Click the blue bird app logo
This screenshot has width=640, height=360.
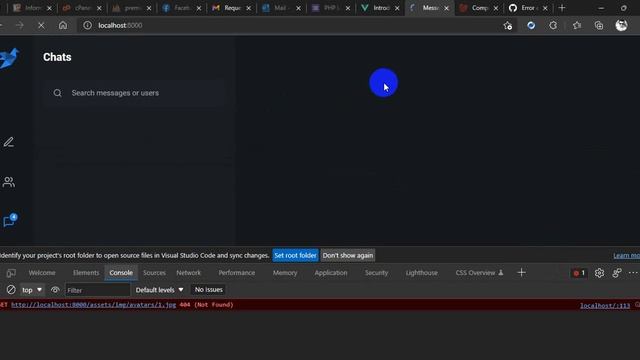9,58
